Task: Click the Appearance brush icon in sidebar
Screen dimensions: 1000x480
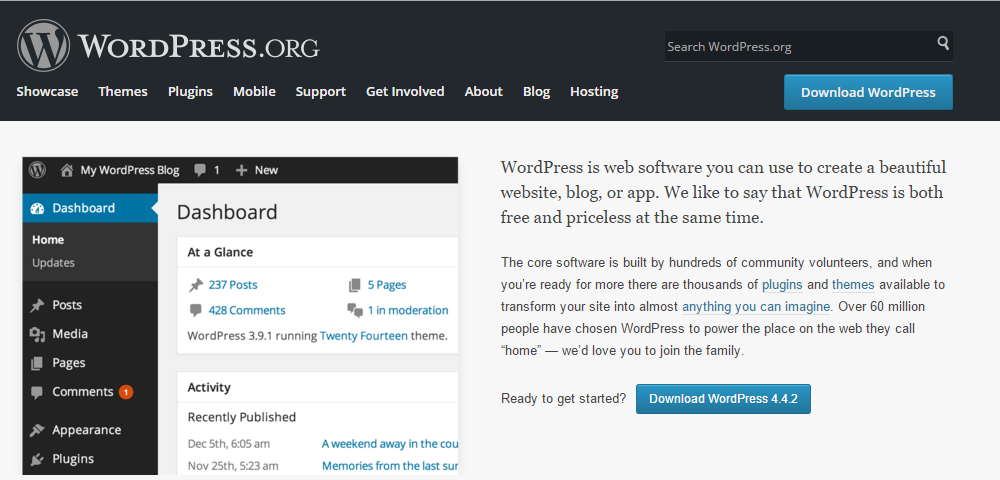Action: tap(37, 430)
